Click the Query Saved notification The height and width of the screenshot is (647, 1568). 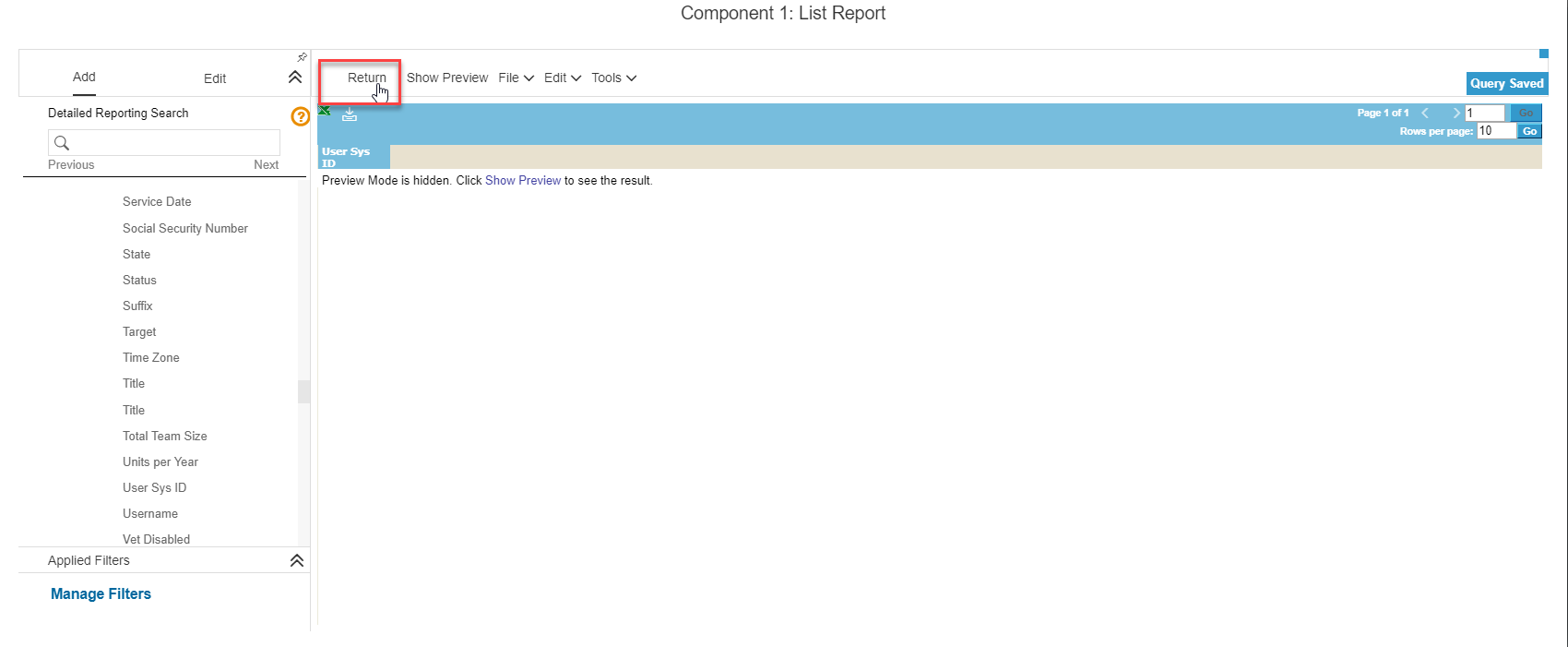tap(1507, 83)
